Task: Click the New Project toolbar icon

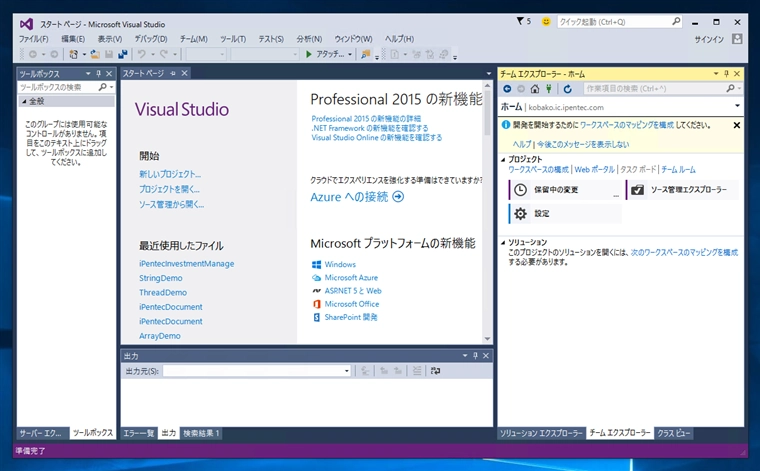Action: pos(73,54)
